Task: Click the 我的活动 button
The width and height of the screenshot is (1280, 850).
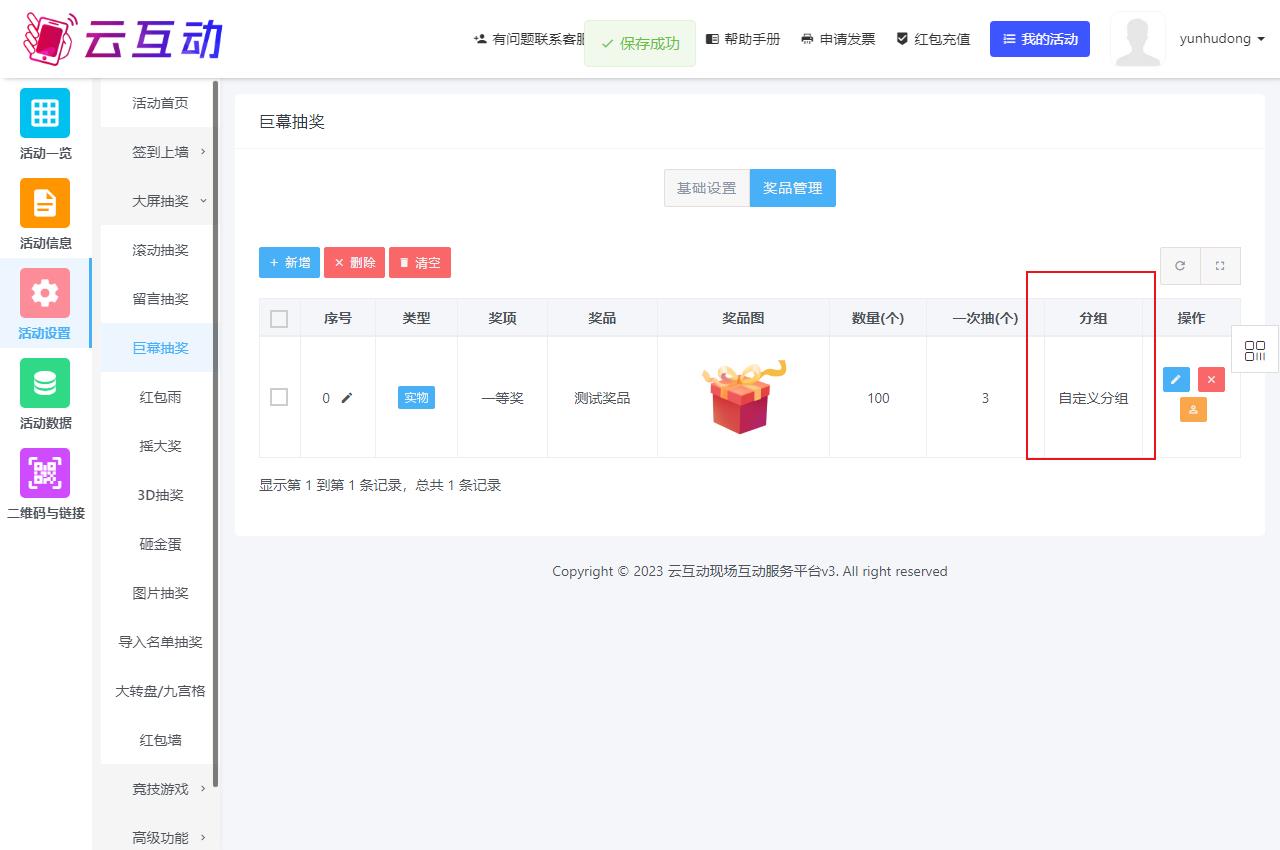Action: click(x=1039, y=39)
